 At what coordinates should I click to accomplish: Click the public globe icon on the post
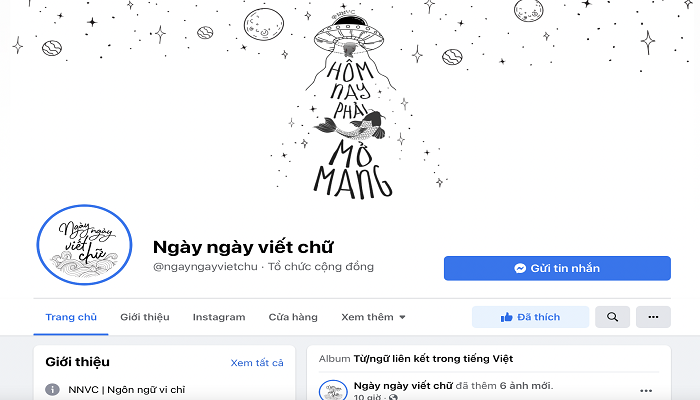tap(392, 397)
